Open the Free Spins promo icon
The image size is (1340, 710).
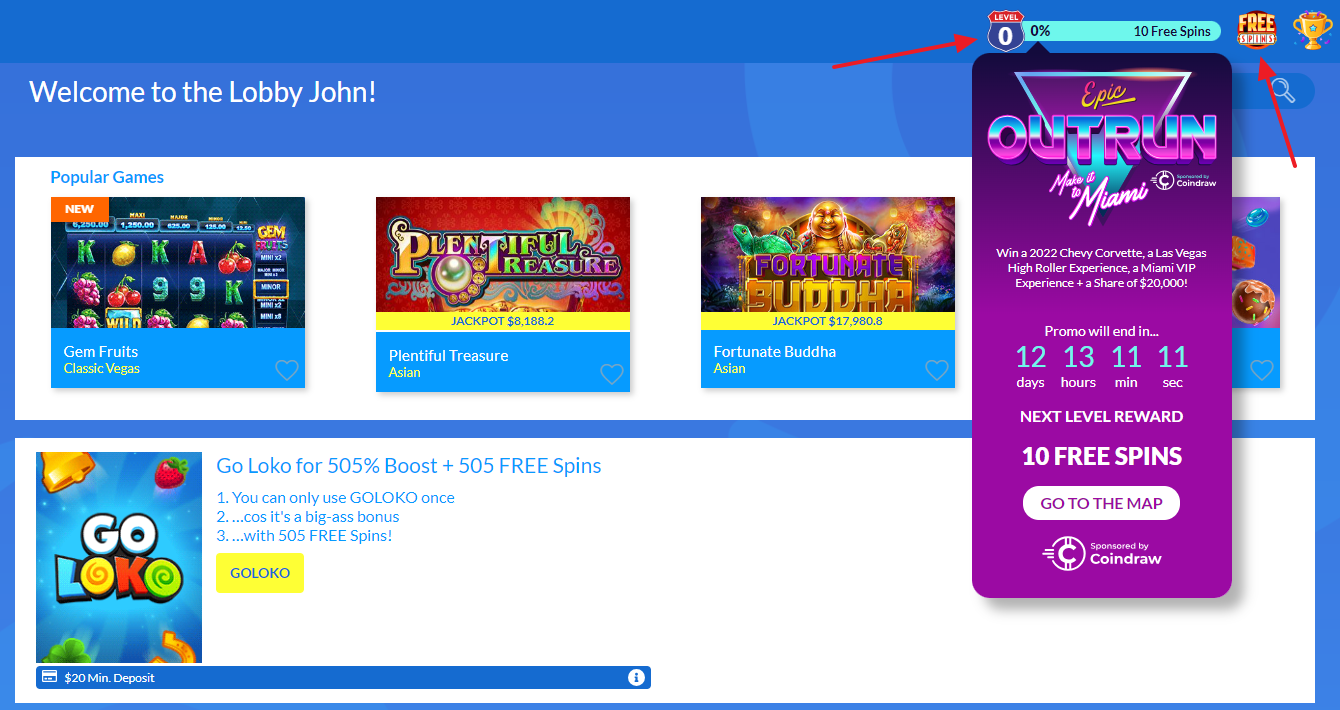(x=1256, y=28)
